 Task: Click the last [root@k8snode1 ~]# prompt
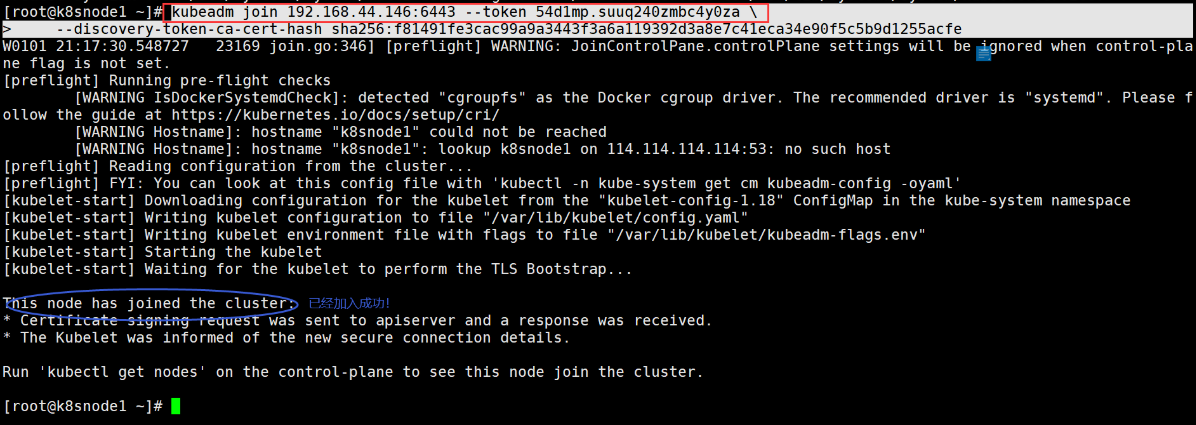coord(83,406)
